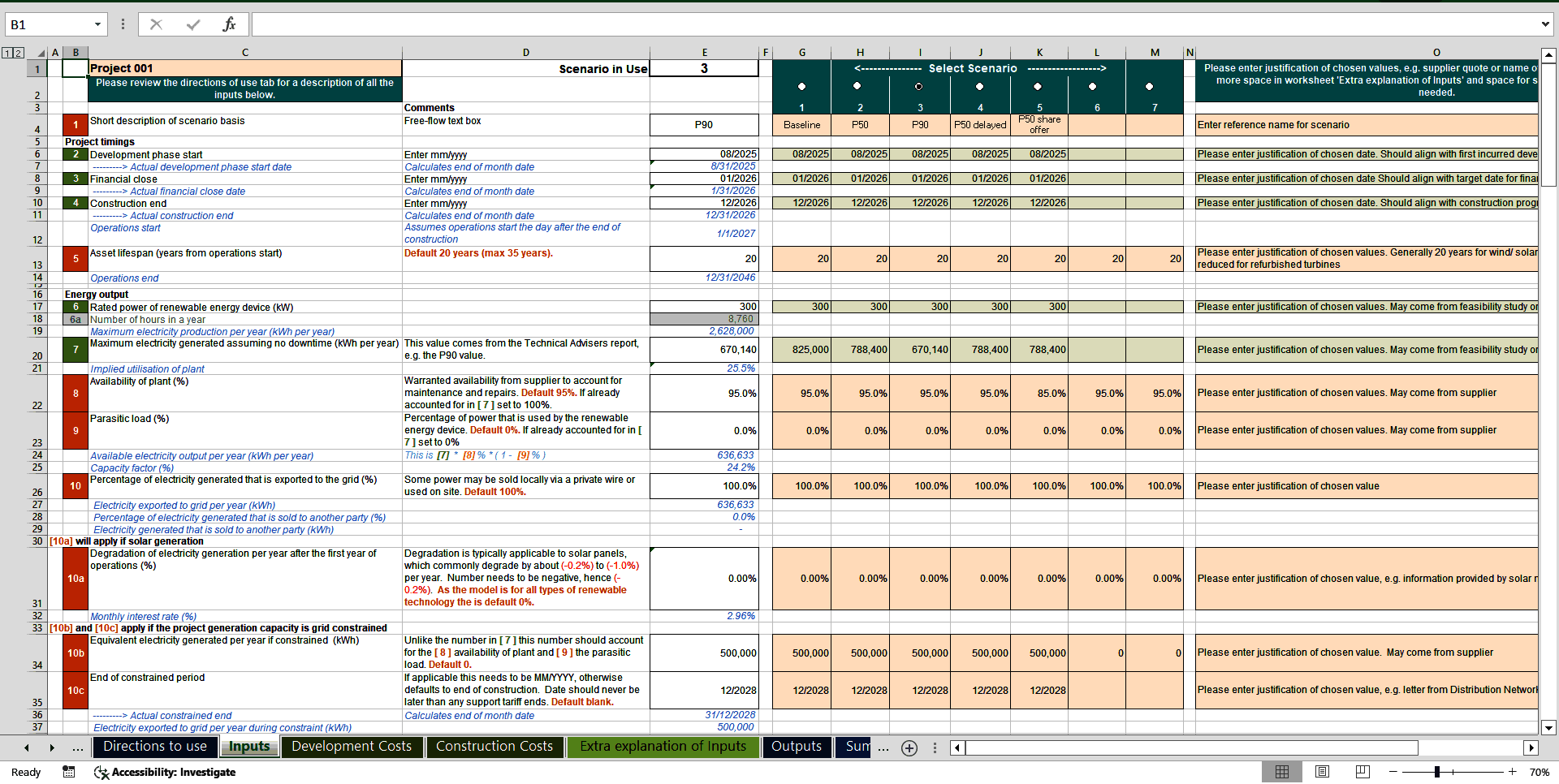This screenshot has height=784, width=1559.
Task: Click the Enter checkmark icon in formula bar
Action: (193, 24)
